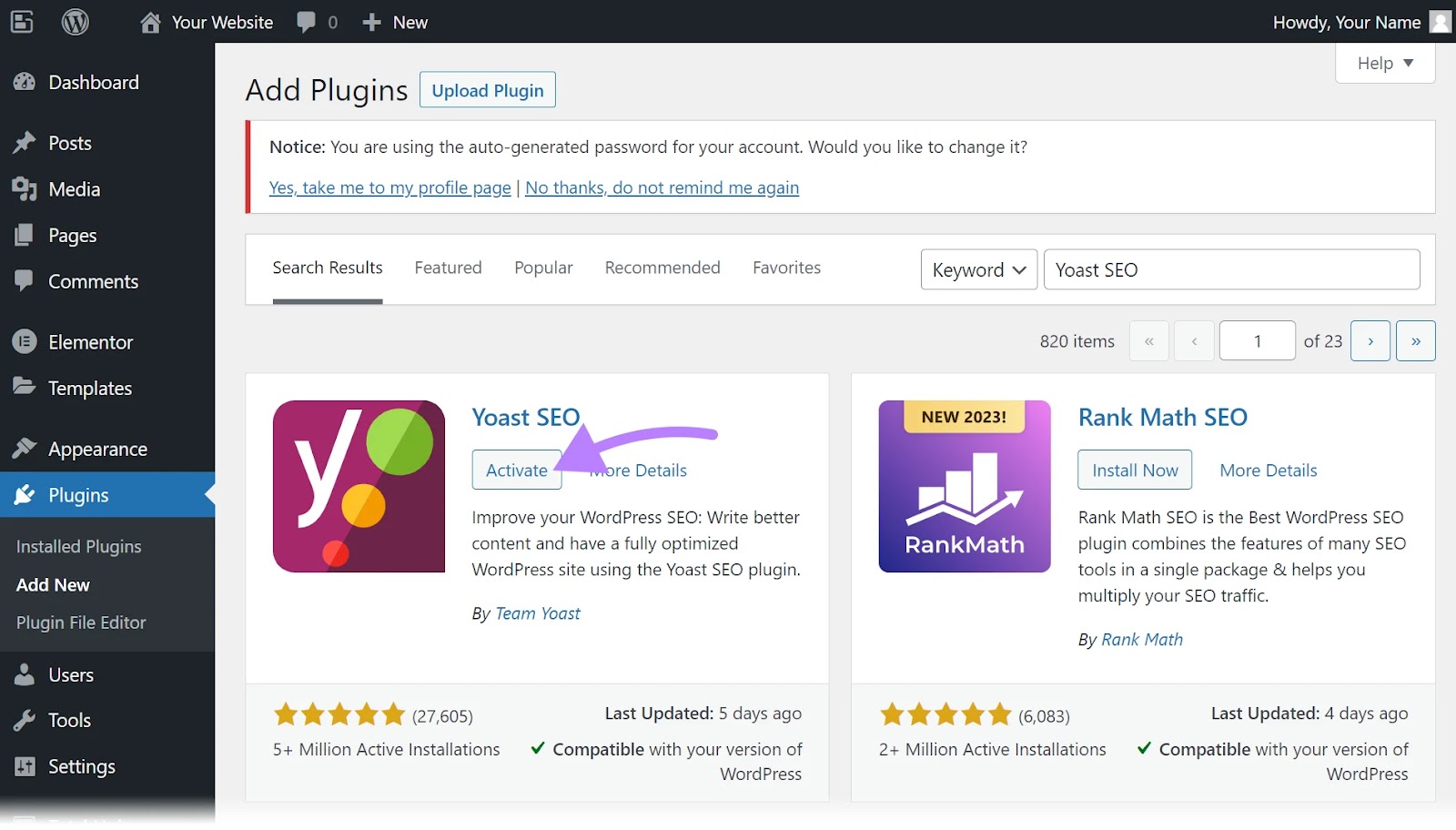
Task: Click Install Now for Rank Math SEO
Action: [1135, 470]
